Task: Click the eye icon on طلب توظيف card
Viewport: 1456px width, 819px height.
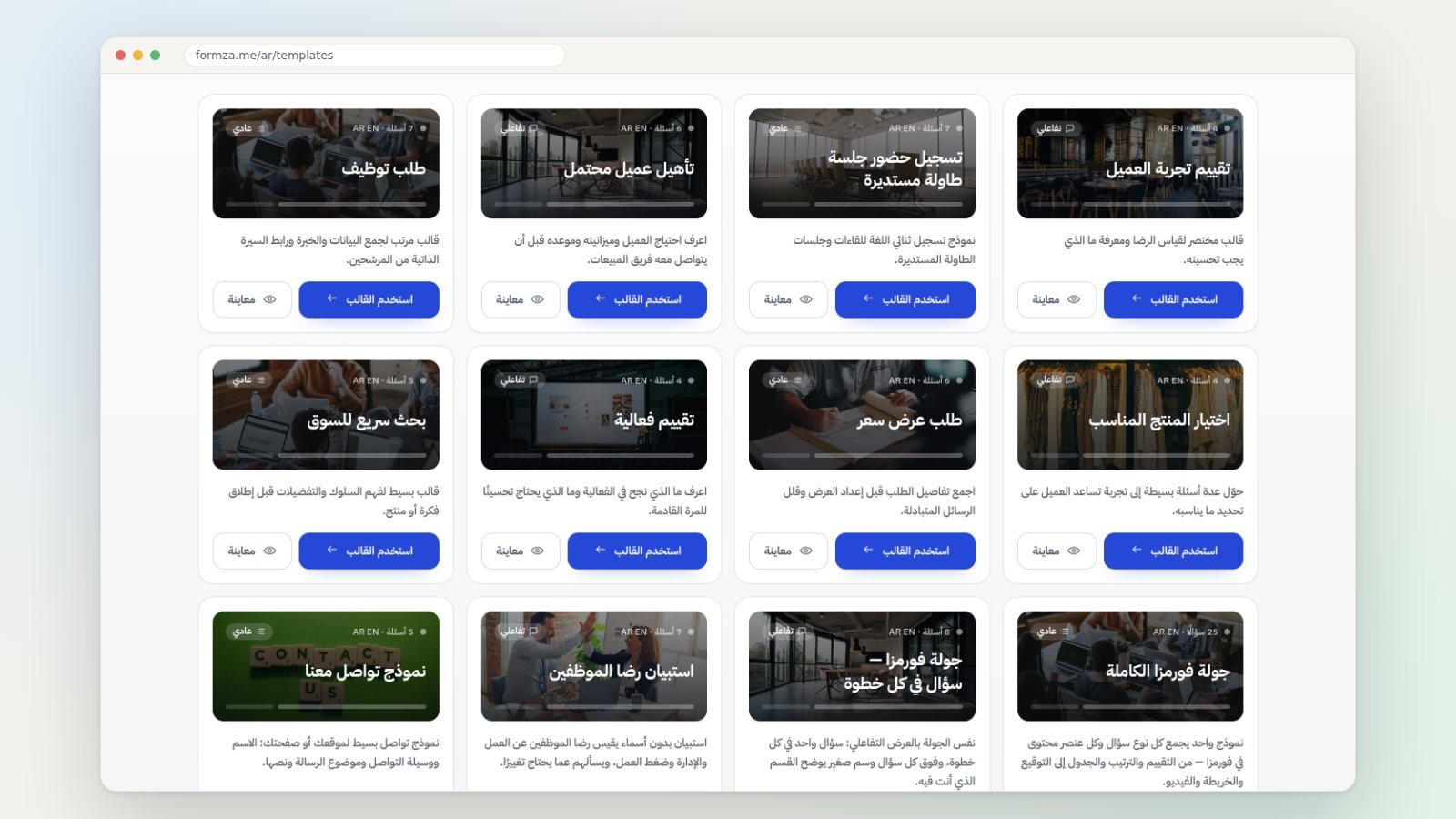Action: (270, 299)
